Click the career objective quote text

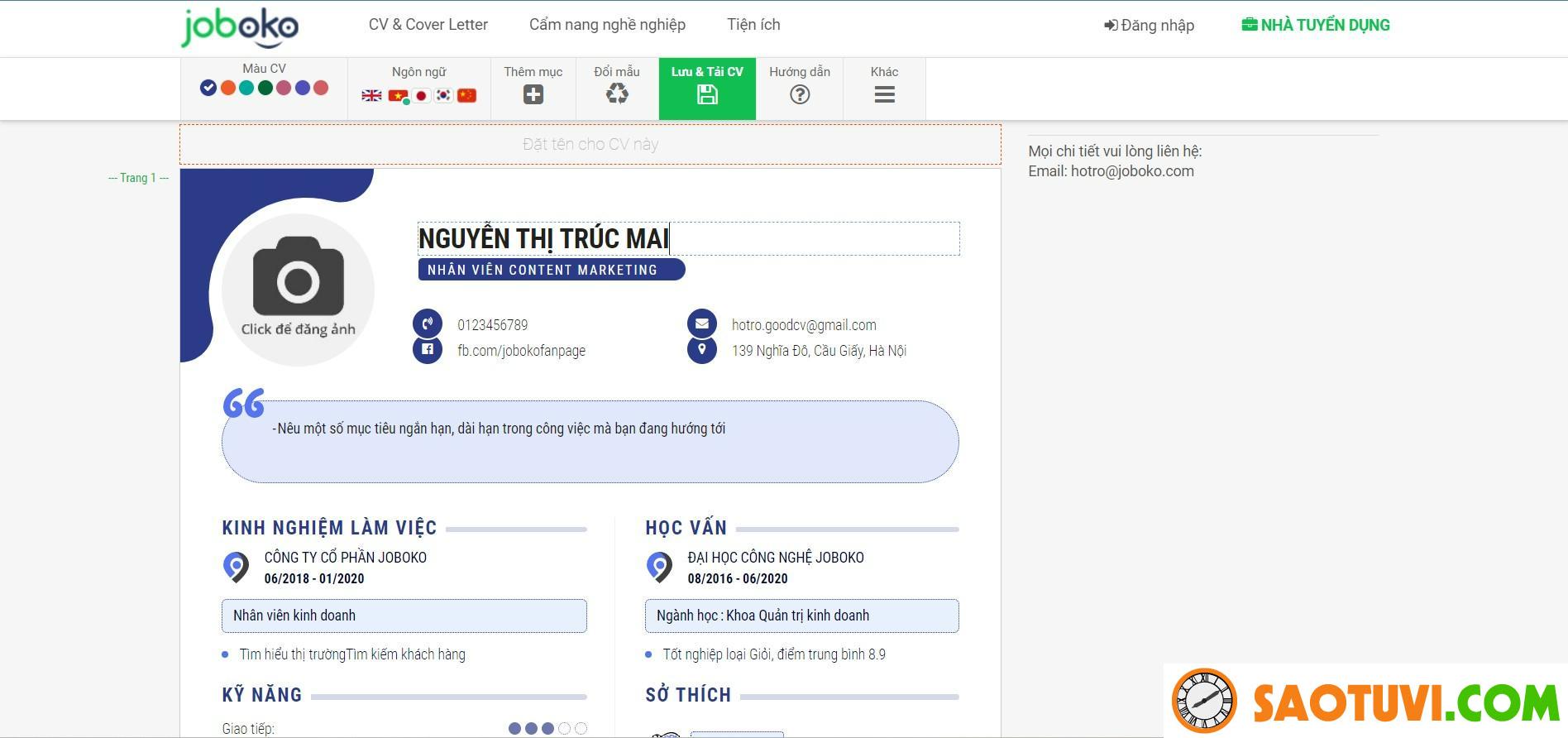point(499,429)
